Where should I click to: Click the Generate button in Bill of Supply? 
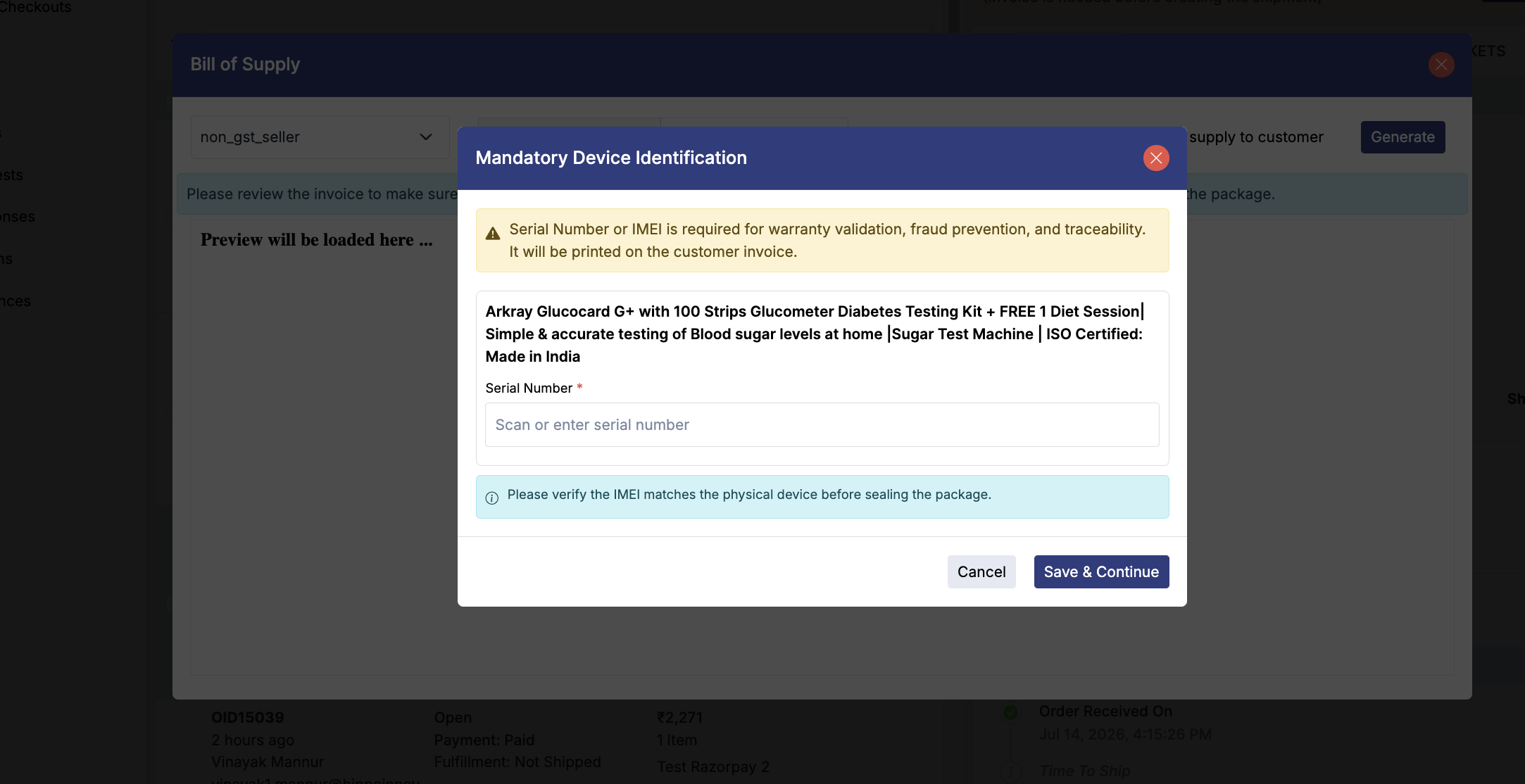coord(1402,137)
